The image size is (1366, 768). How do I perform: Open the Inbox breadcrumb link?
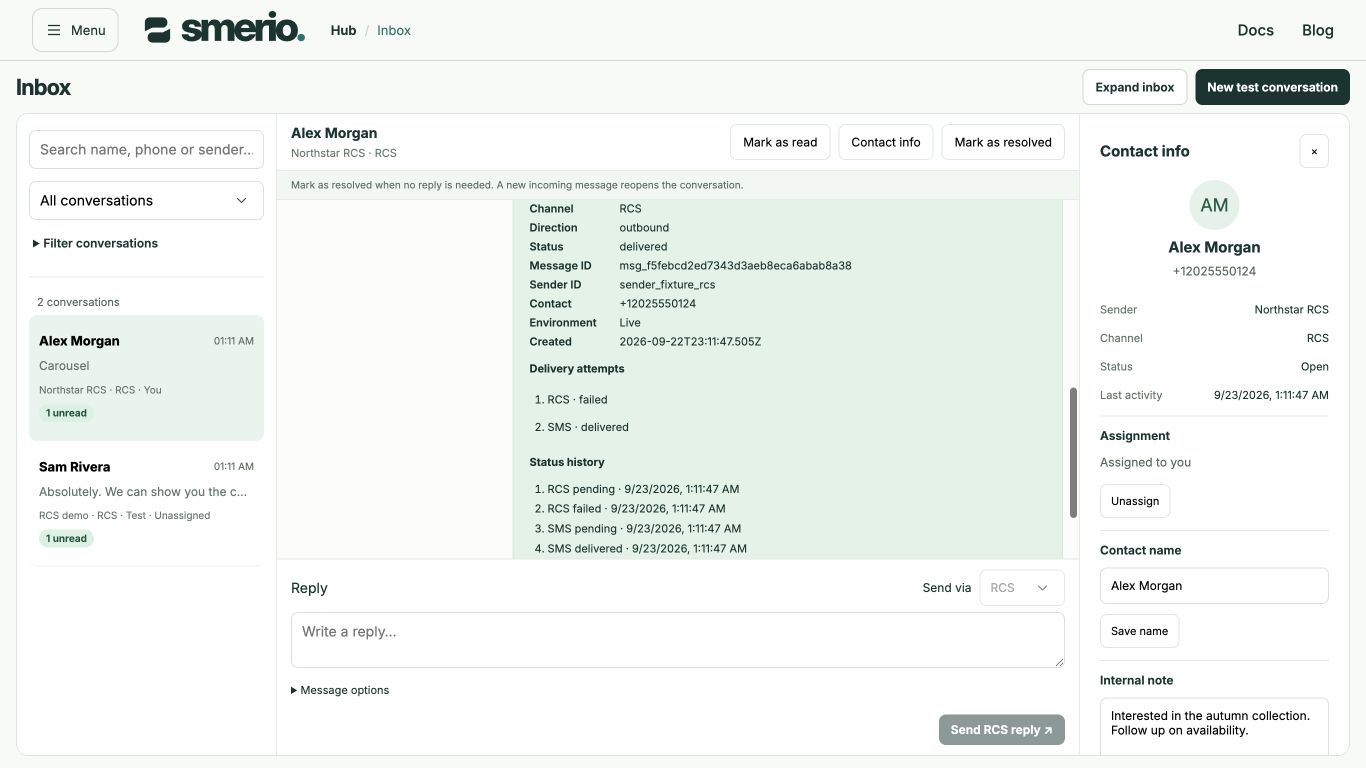[x=394, y=30]
